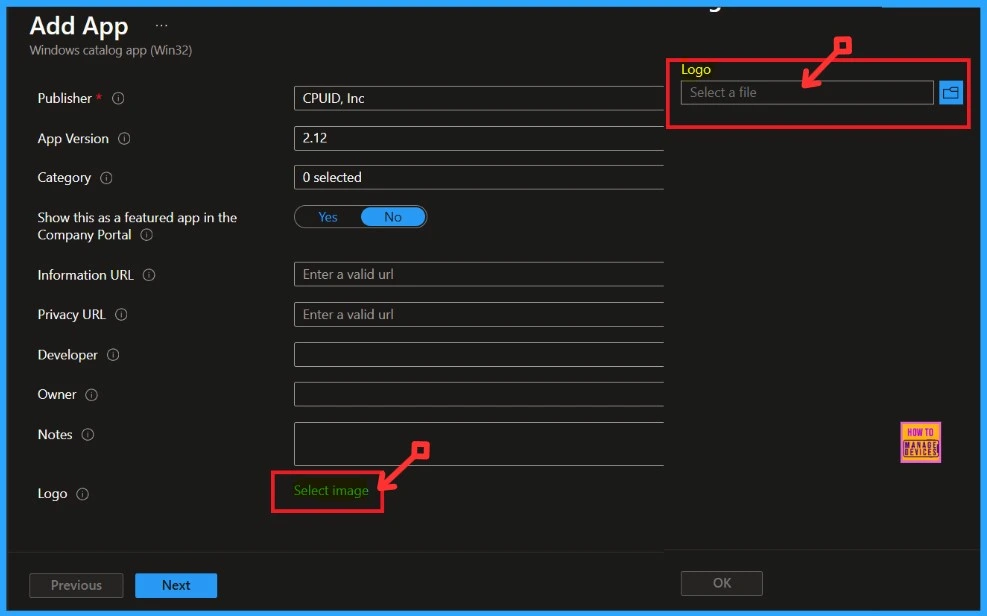Click the App Version field showing 2.12
This screenshot has width=987, height=616.
point(479,138)
